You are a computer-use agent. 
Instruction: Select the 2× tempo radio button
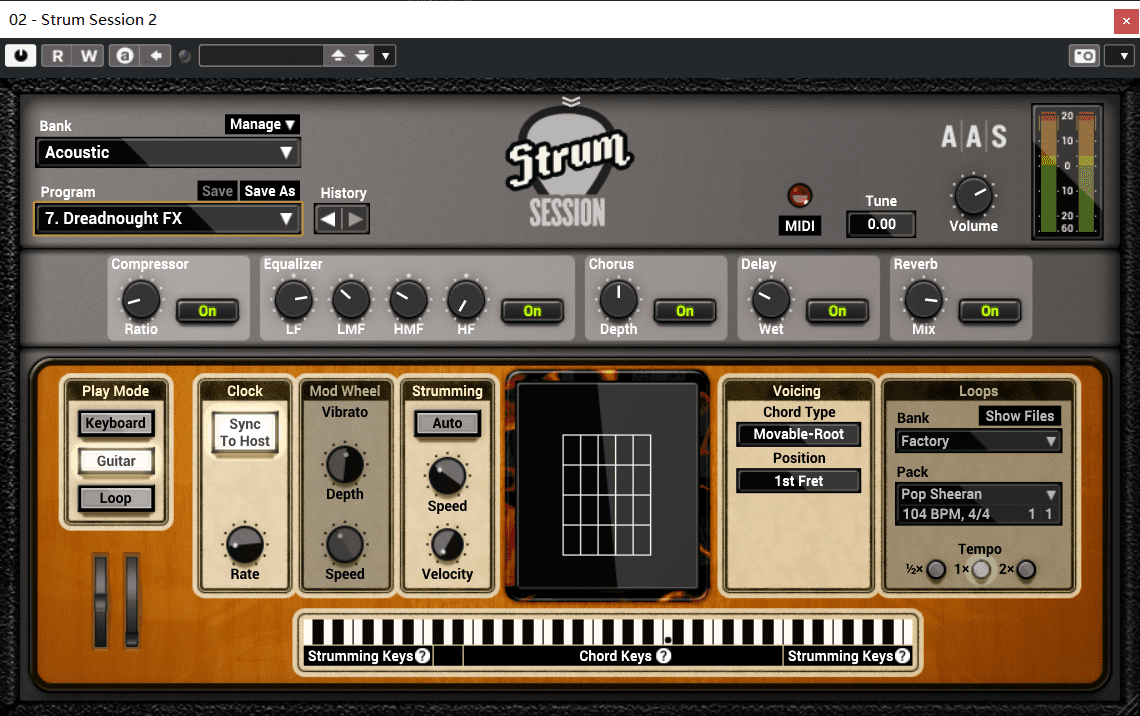point(1026,569)
